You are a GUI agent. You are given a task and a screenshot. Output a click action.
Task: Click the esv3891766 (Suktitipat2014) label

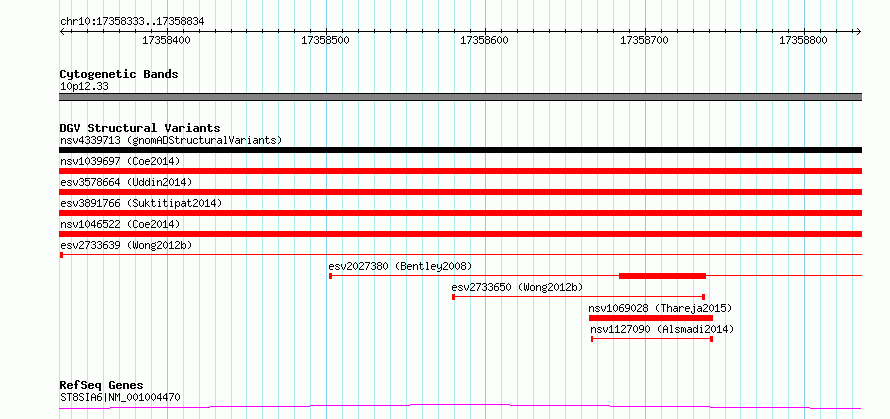[141, 203]
